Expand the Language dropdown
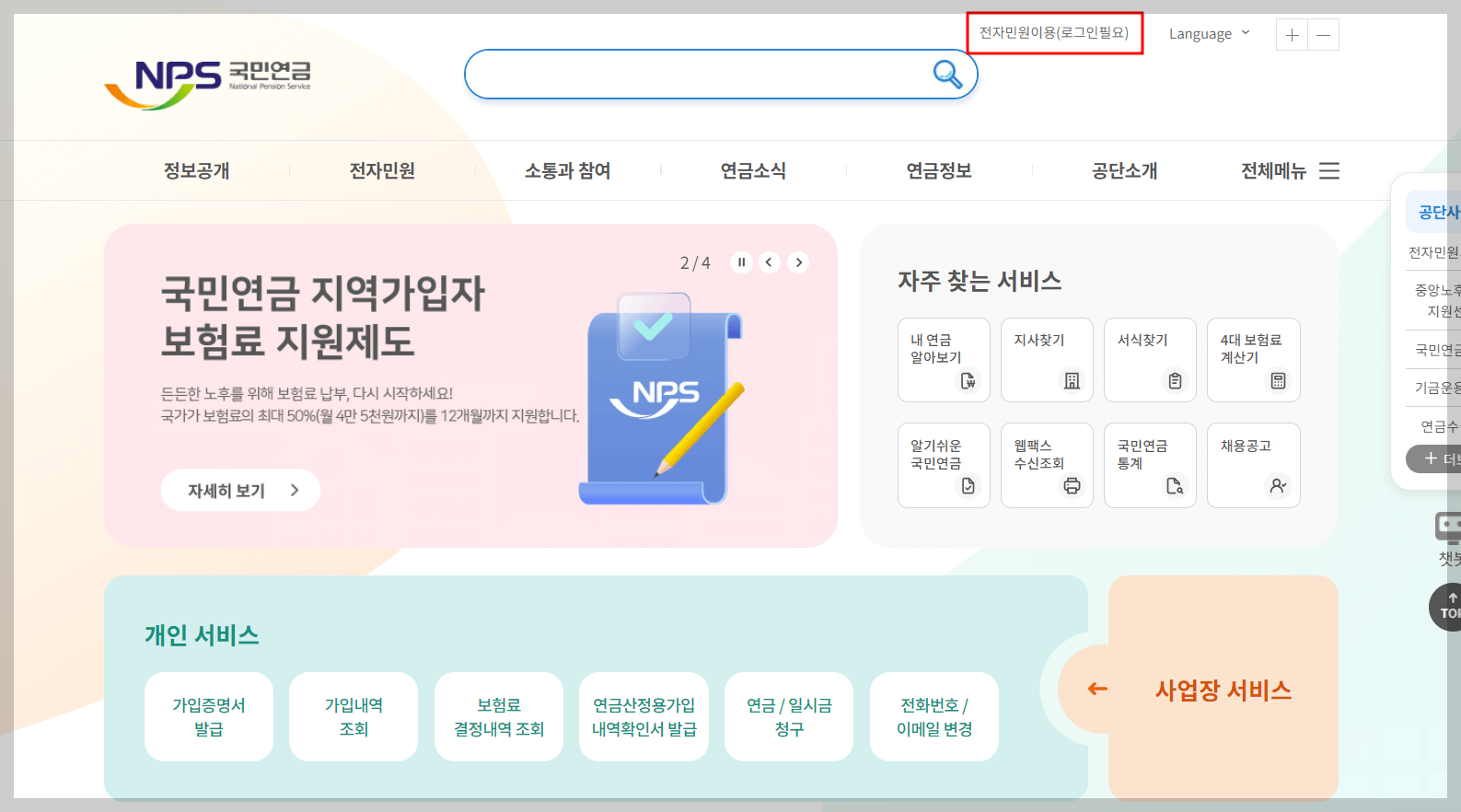 [1209, 34]
